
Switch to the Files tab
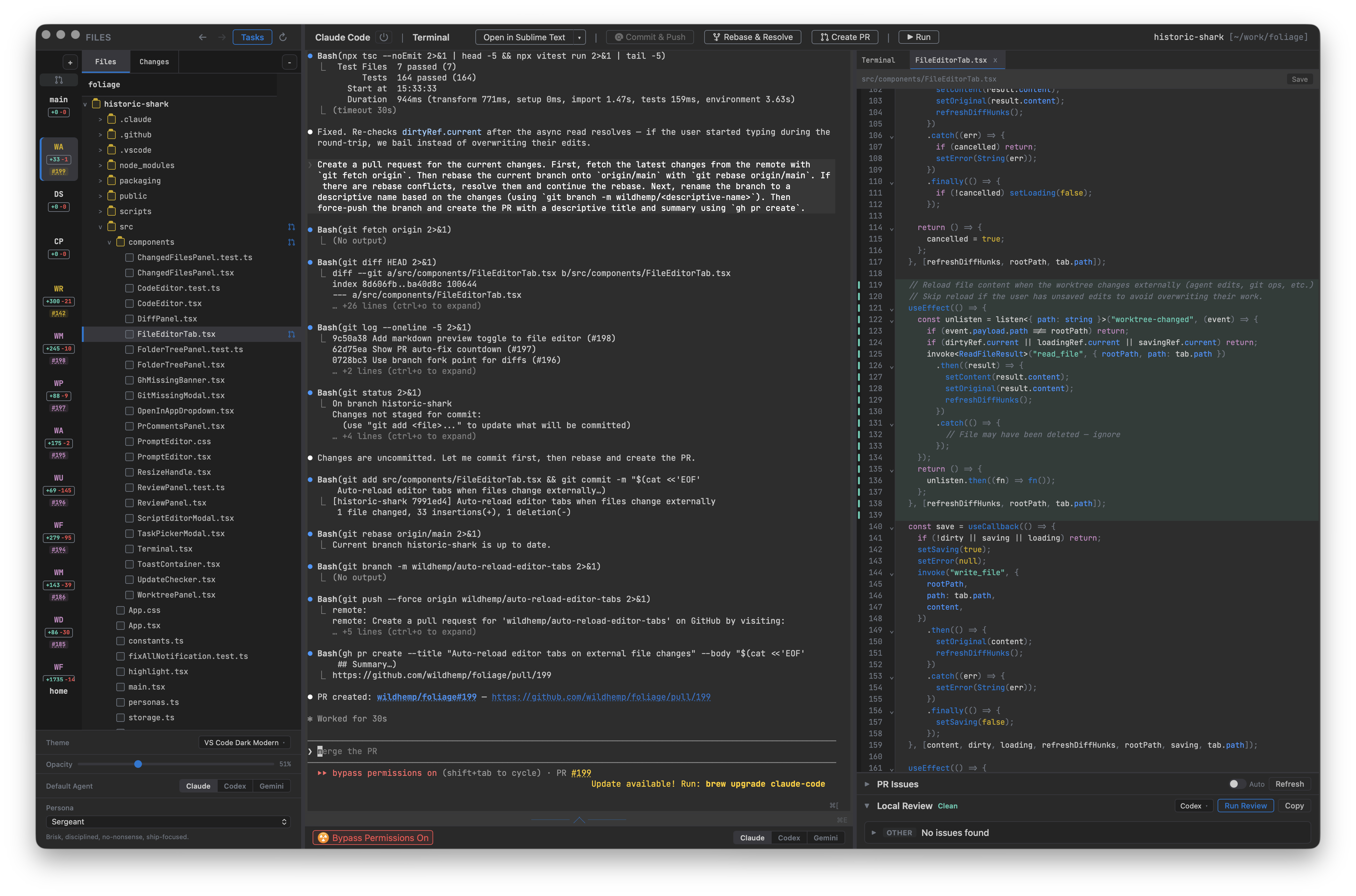tap(105, 62)
